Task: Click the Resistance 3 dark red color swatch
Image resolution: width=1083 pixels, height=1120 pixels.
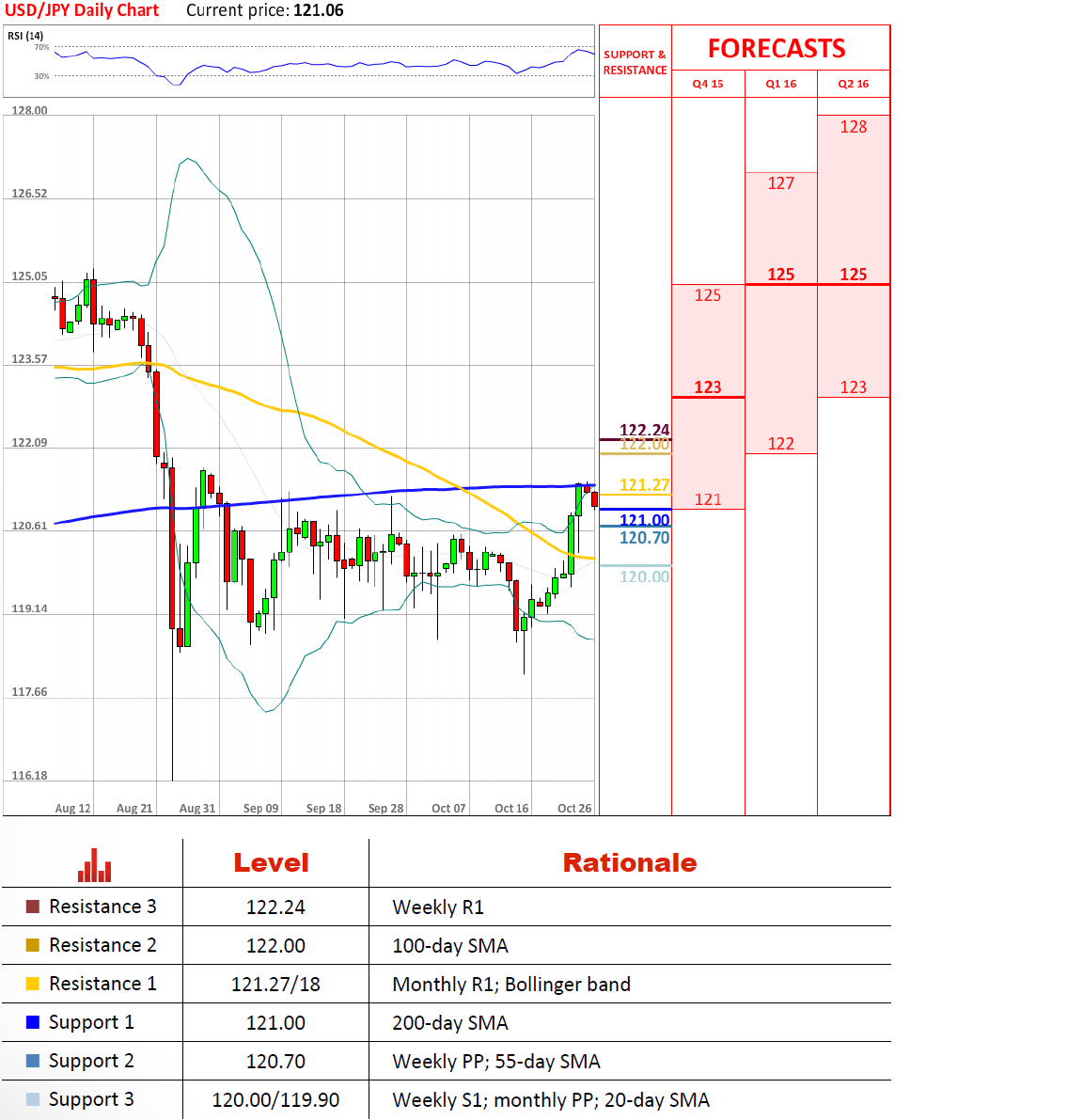Action: point(33,907)
